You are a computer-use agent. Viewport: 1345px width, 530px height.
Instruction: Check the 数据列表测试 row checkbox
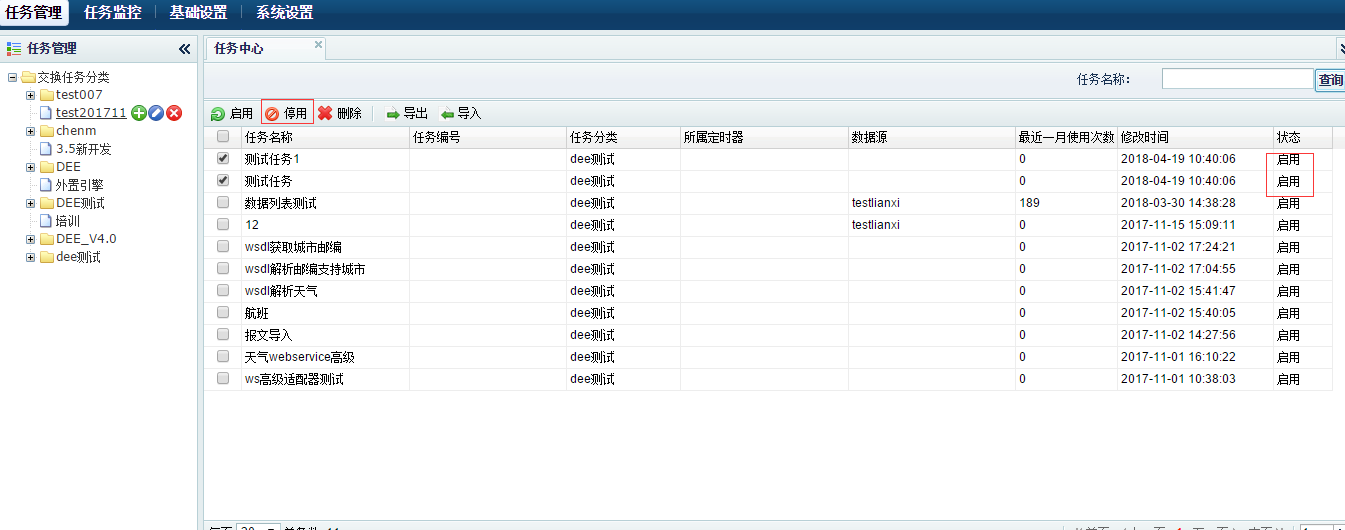[223, 202]
